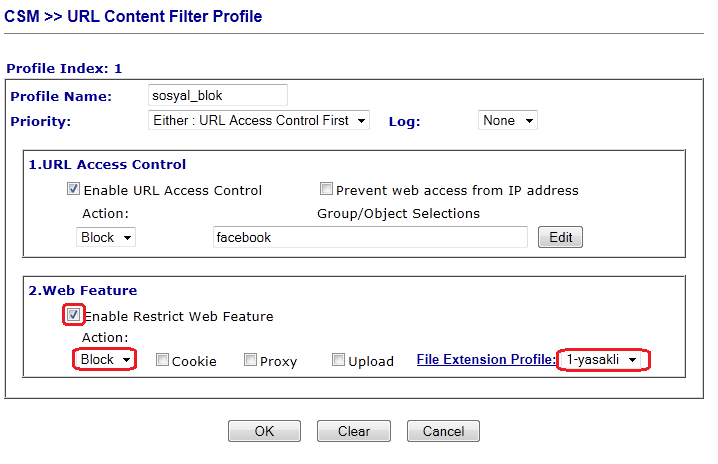This screenshot has height=464, width=718.
Task: Expand URL Access Control Action dropdown
Action: tap(106, 238)
